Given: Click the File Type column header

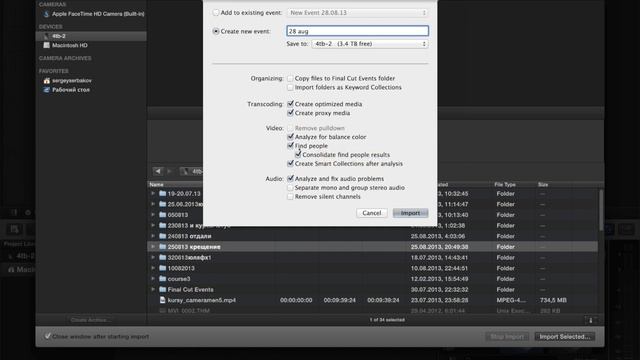Looking at the screenshot, I should (x=505, y=184).
